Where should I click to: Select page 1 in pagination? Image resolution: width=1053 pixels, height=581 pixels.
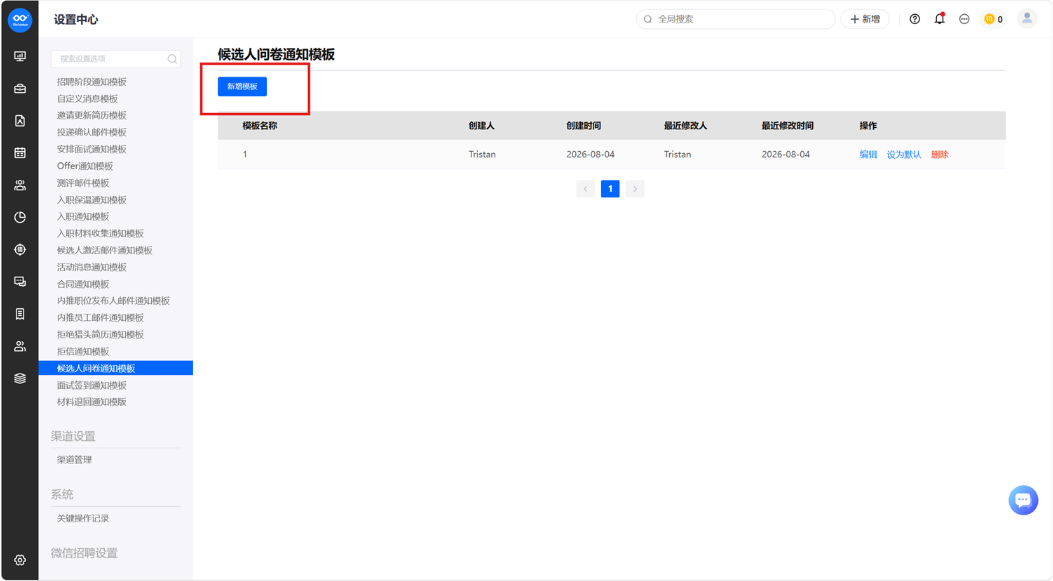pyautogui.click(x=610, y=189)
